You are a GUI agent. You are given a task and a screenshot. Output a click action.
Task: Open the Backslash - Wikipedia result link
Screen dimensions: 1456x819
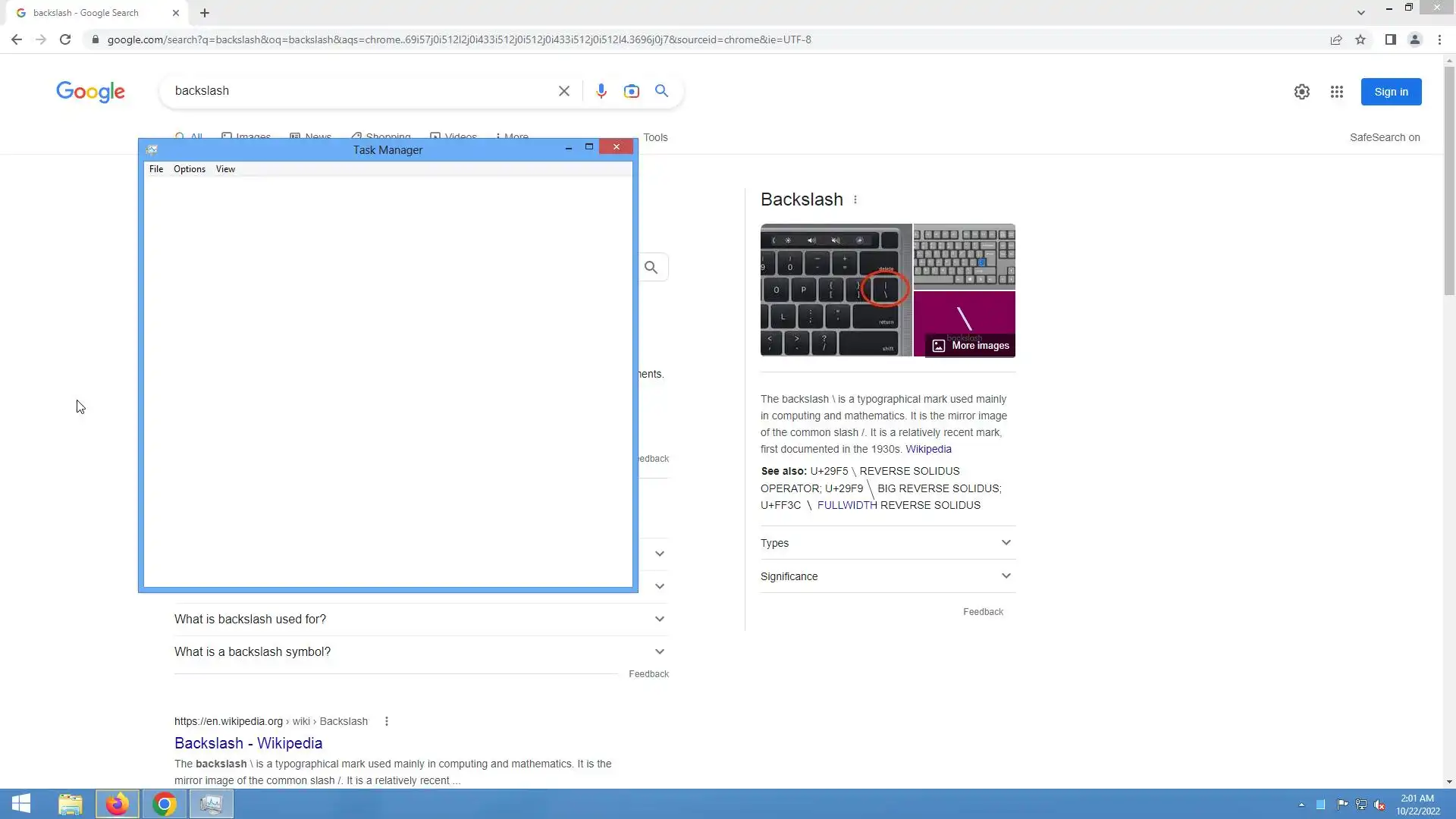pyautogui.click(x=248, y=743)
